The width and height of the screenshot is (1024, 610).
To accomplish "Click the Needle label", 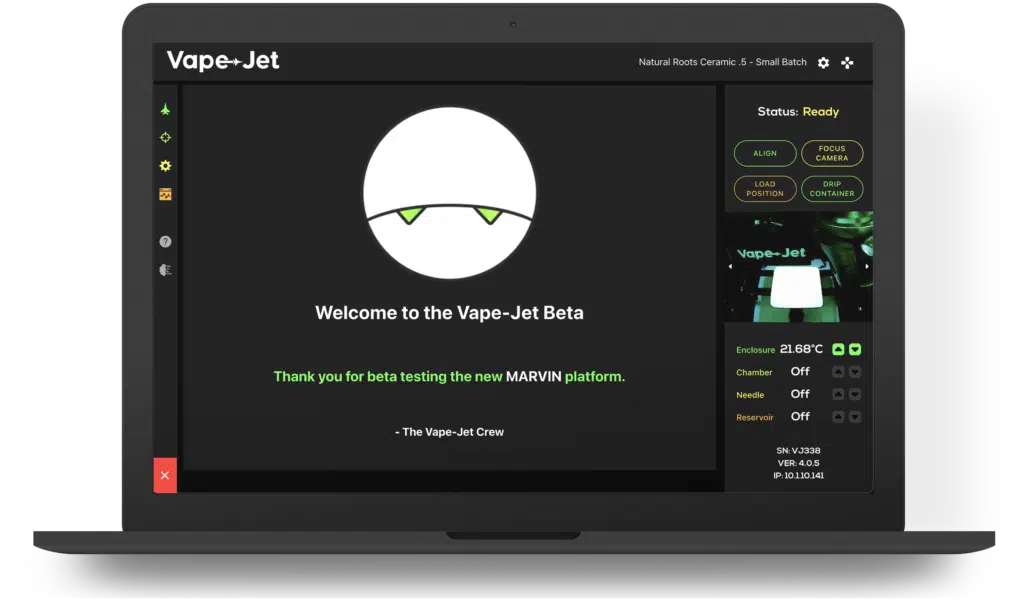I will (x=750, y=395).
